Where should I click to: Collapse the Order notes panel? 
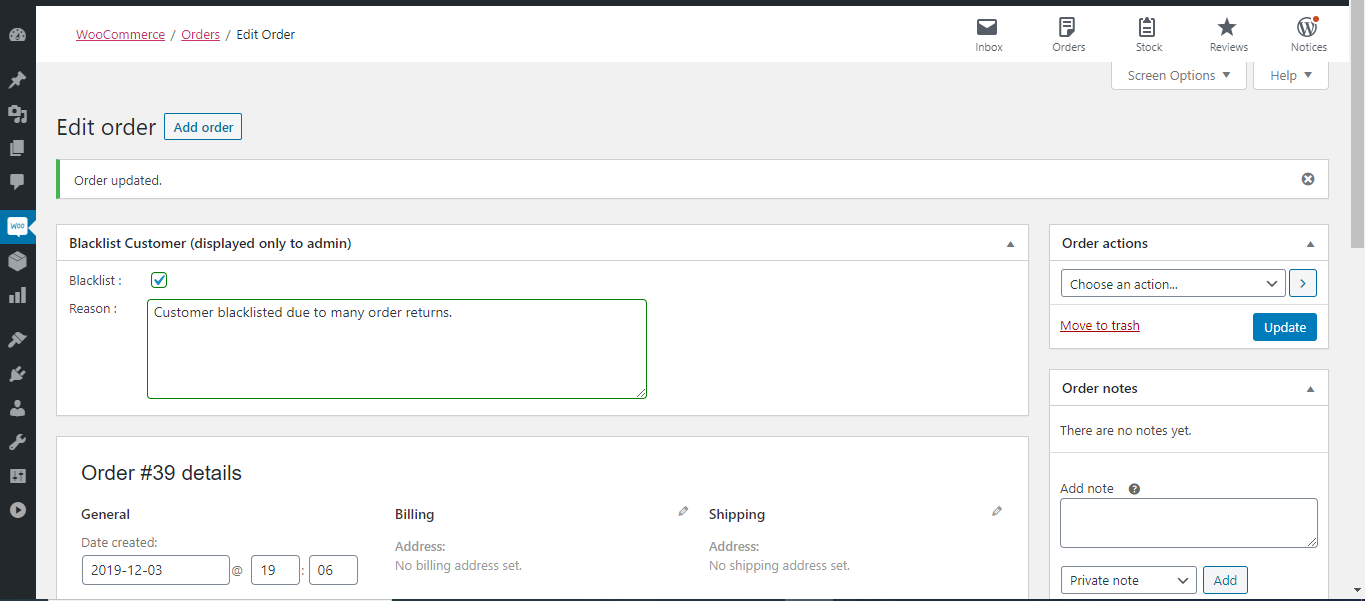(x=1310, y=389)
